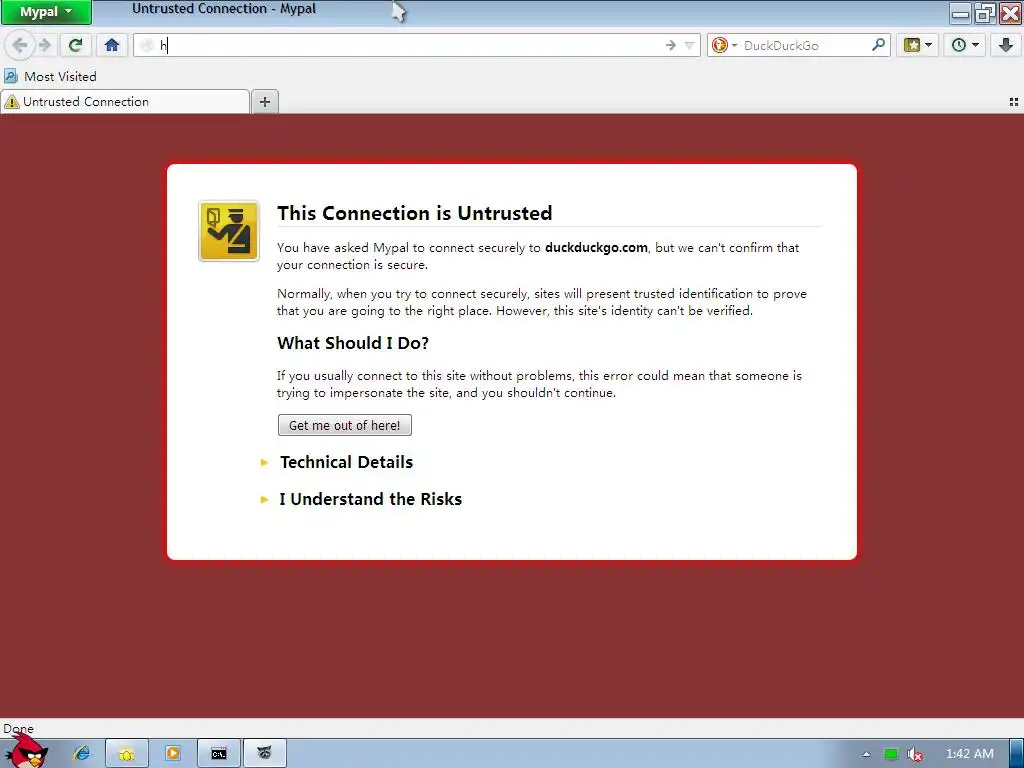Image resolution: width=1024 pixels, height=768 pixels.
Task: Click the untrusted connection officer icon
Action: [x=229, y=231]
